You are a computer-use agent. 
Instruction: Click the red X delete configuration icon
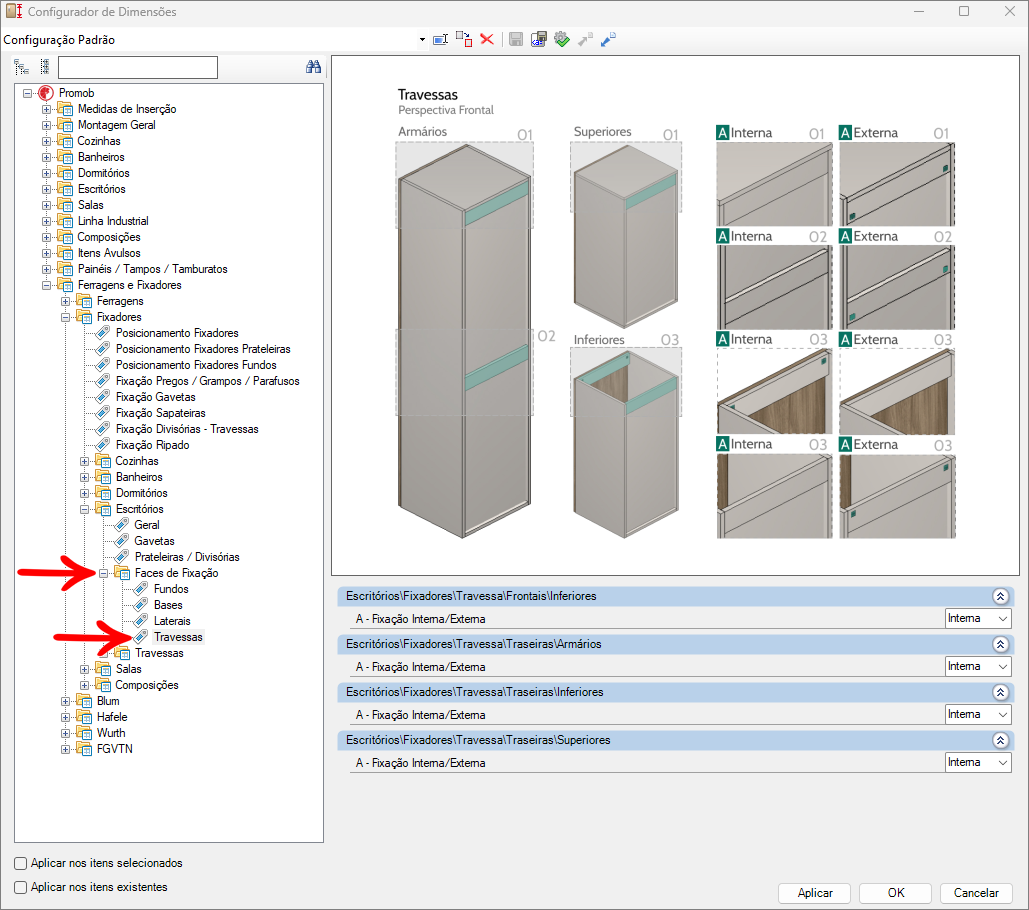pos(487,39)
